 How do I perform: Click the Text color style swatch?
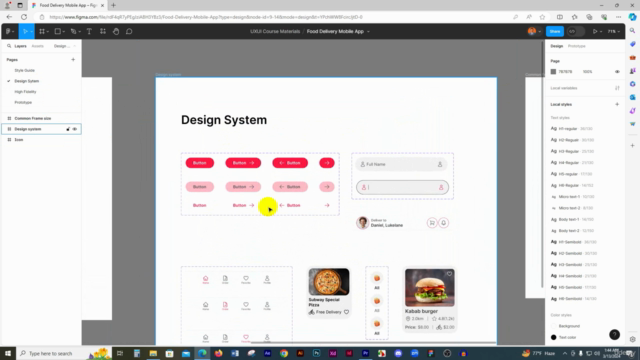pyautogui.click(x=553, y=338)
